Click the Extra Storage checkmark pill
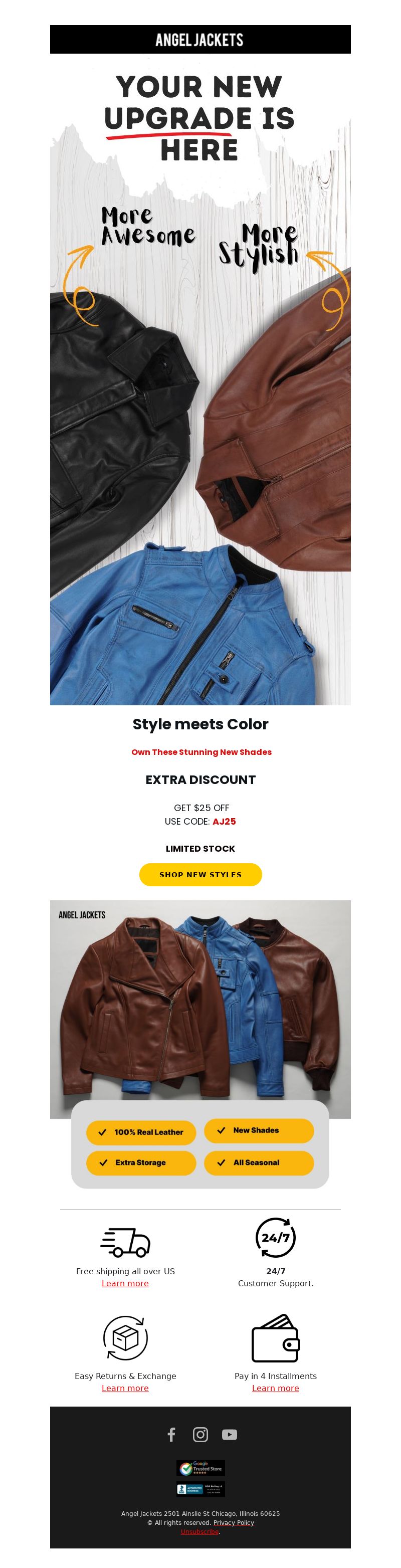 click(x=141, y=1162)
